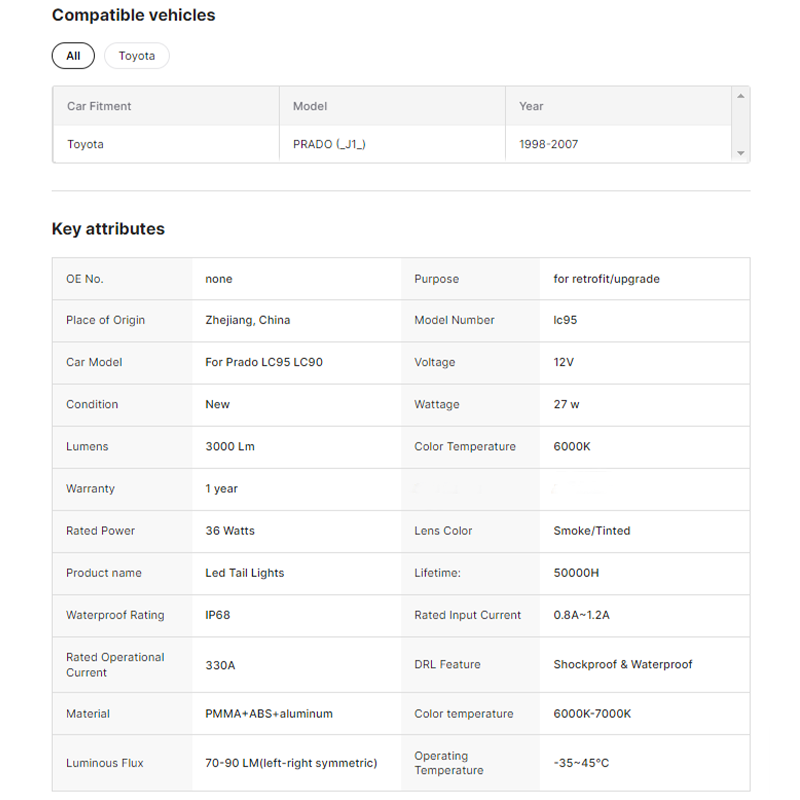Click the OE No. value none

[x=219, y=279]
